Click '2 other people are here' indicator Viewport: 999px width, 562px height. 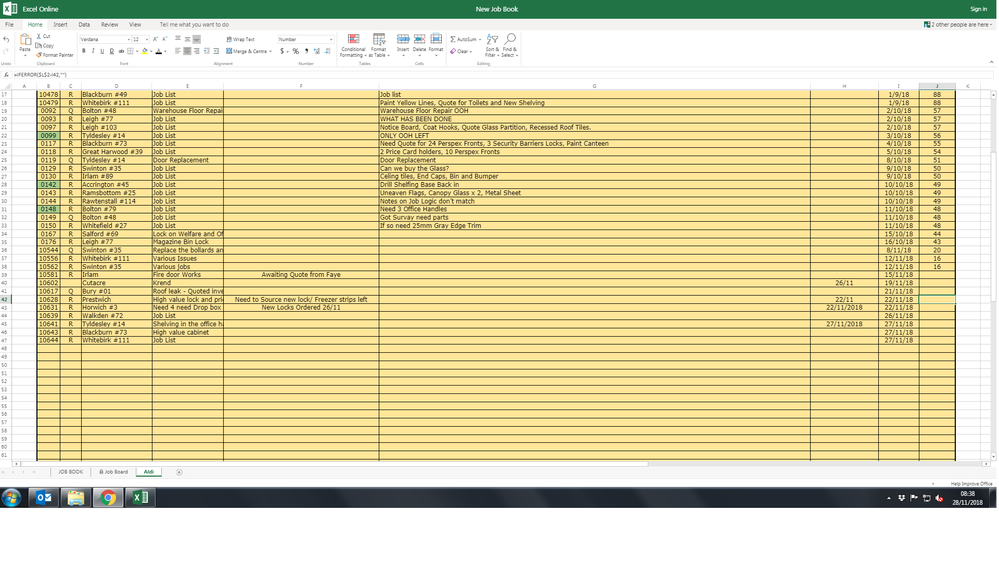coord(958,24)
